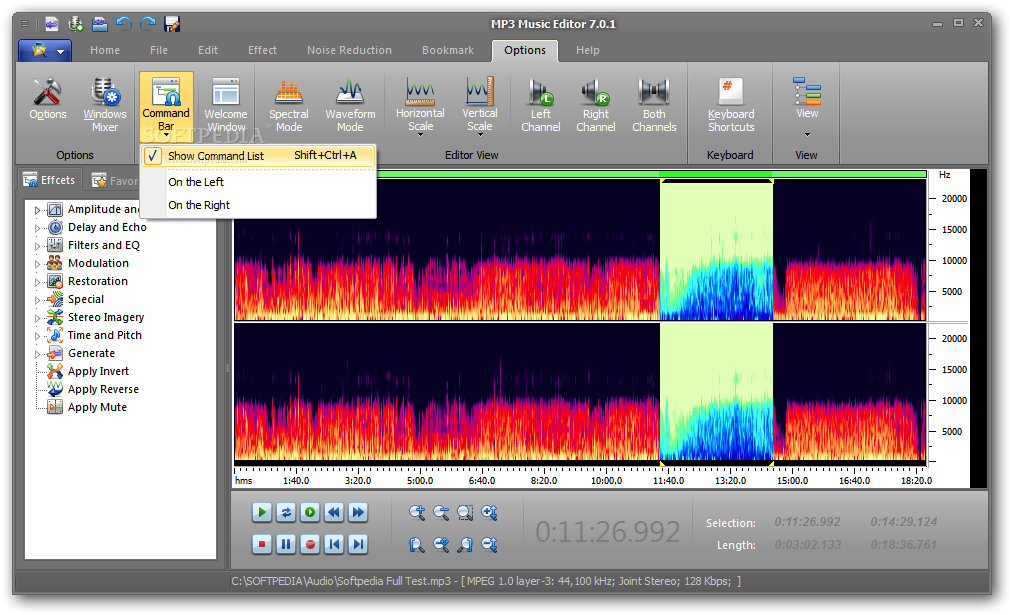Switch to Waveform Mode
This screenshot has height=615, width=1012.
tap(350, 105)
